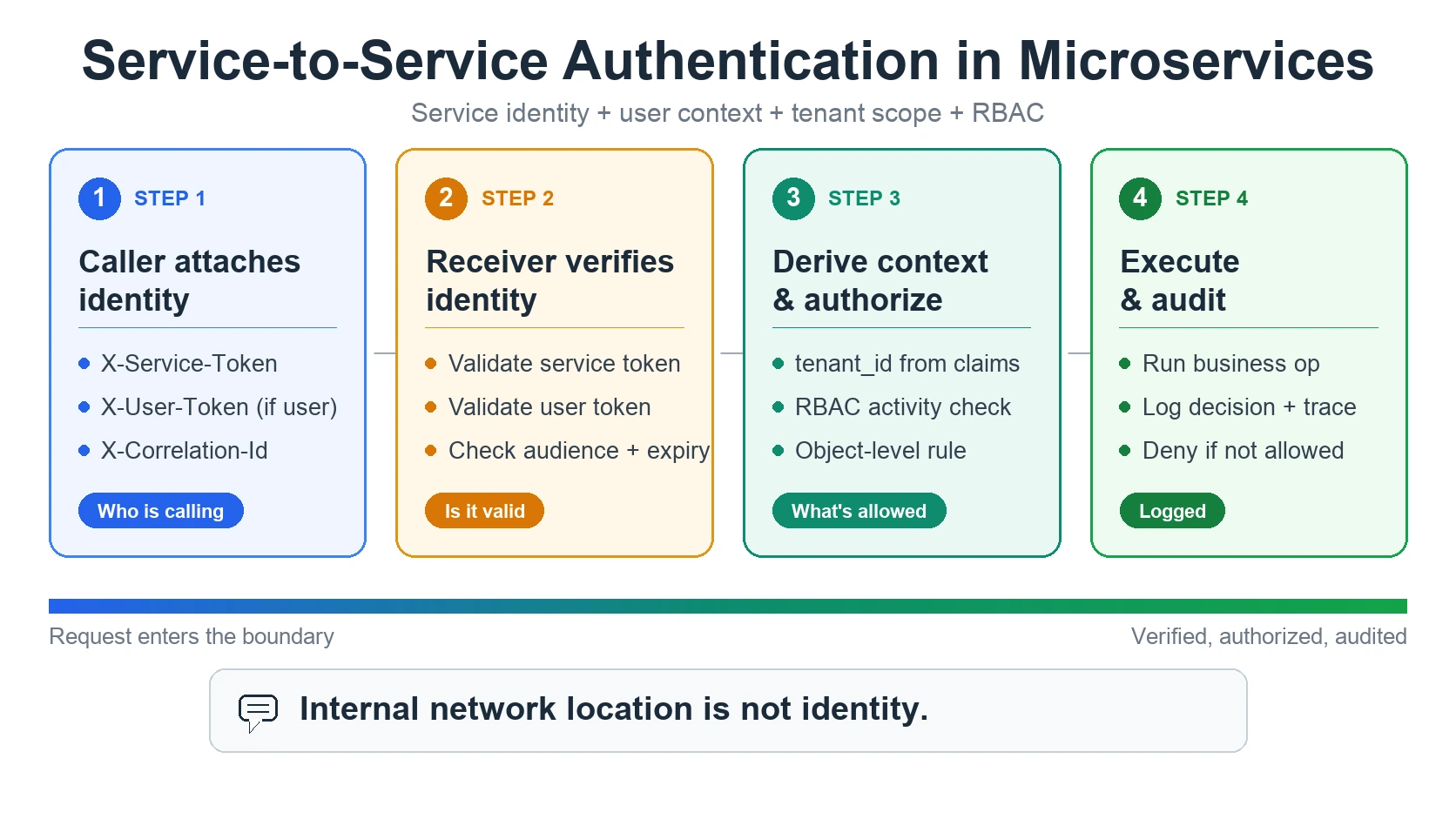1456x819 pixels.
Task: Click the main title 'Service-to-Service Authentication in Microservices'
Action: click(x=728, y=61)
